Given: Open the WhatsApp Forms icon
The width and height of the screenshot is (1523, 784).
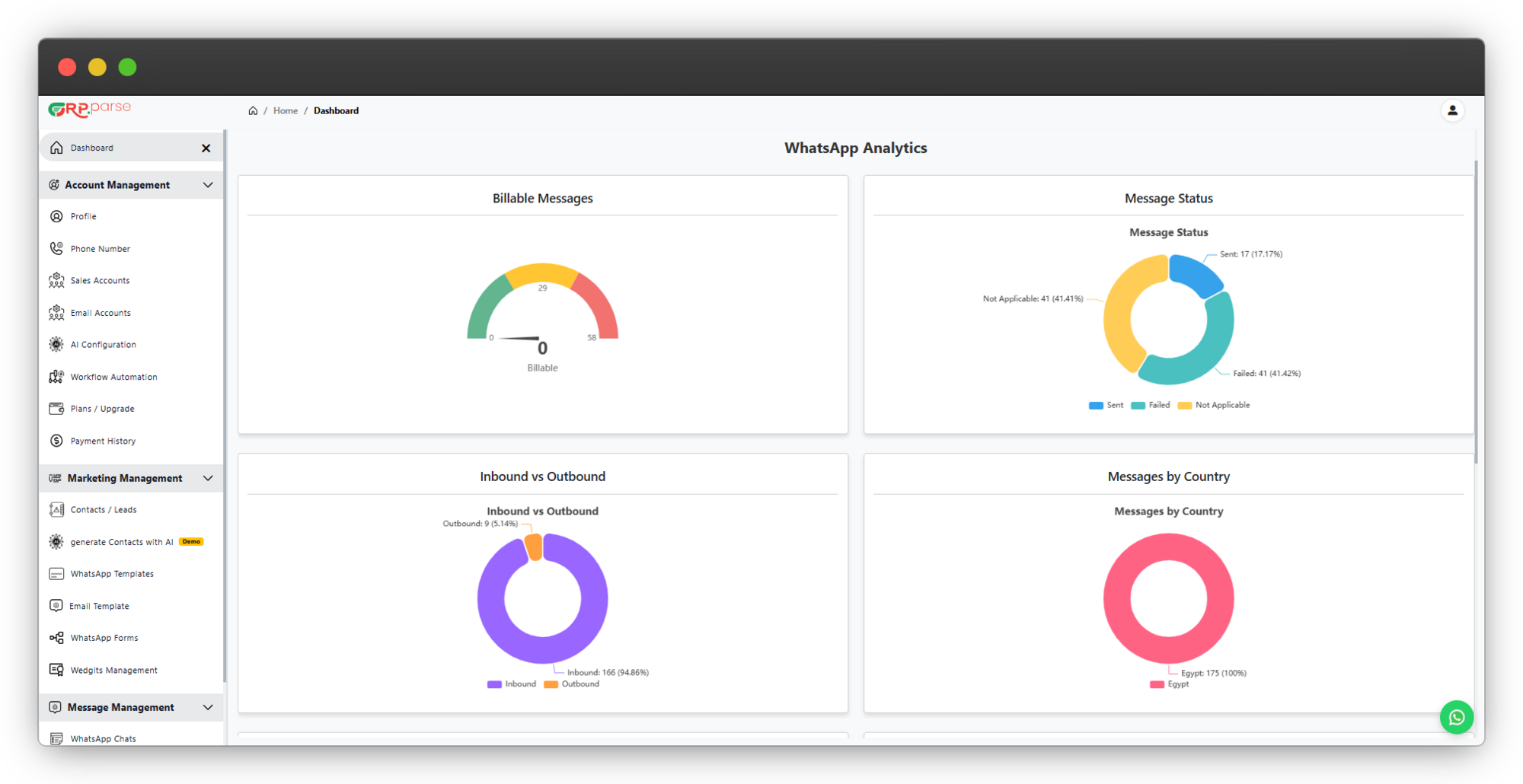Looking at the screenshot, I should [56, 638].
